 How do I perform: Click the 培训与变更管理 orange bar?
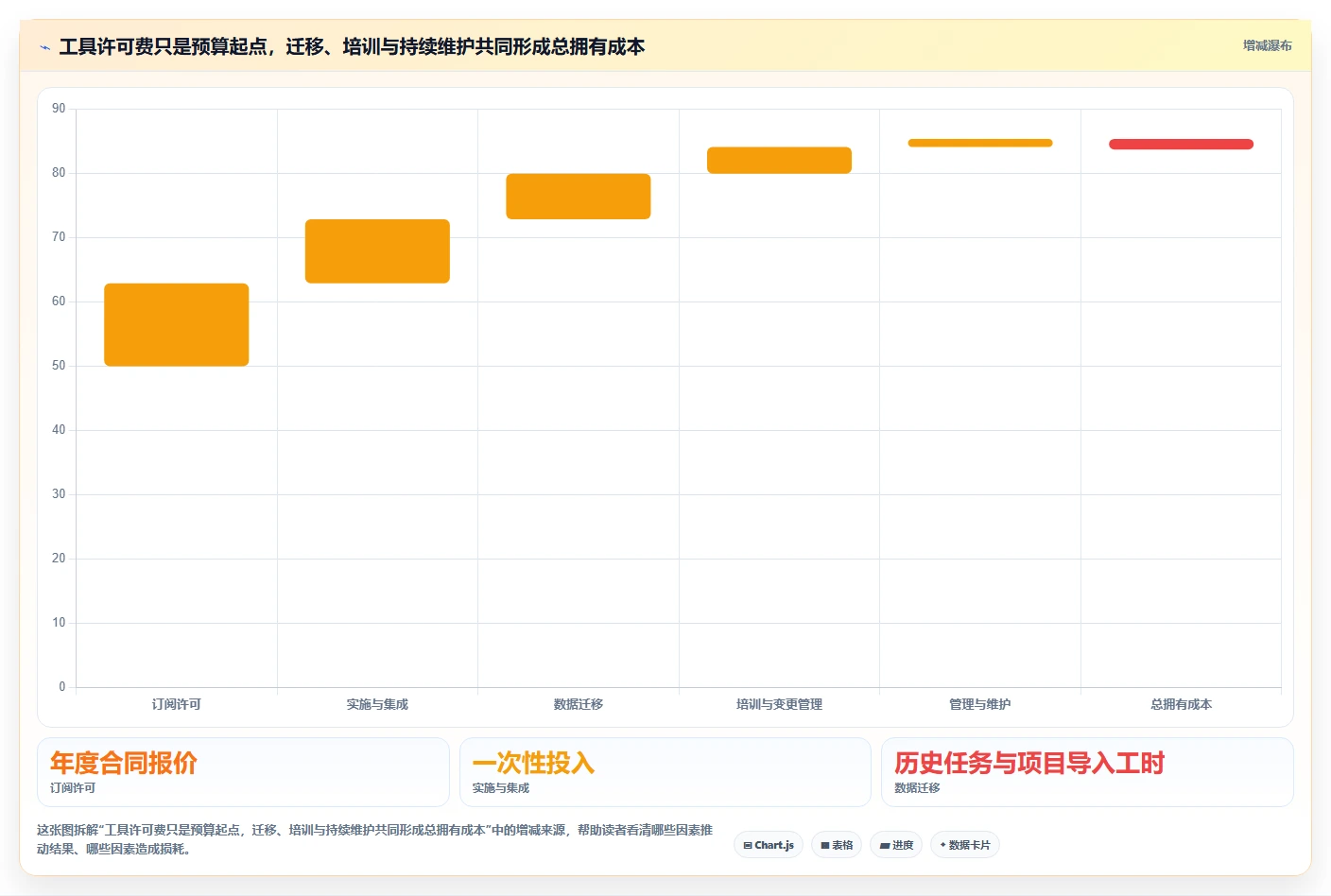(779, 160)
